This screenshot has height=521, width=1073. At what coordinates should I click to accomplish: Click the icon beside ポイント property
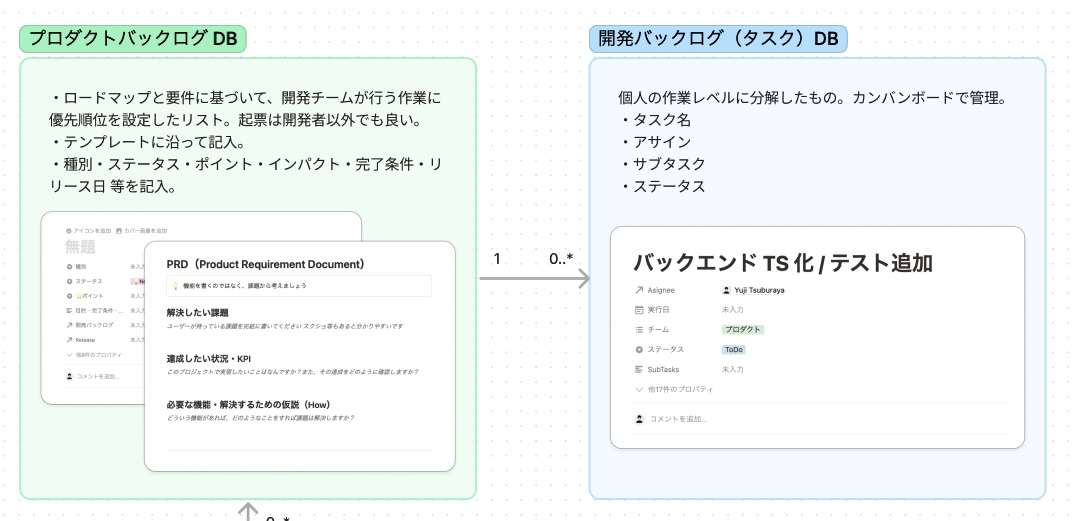69,296
